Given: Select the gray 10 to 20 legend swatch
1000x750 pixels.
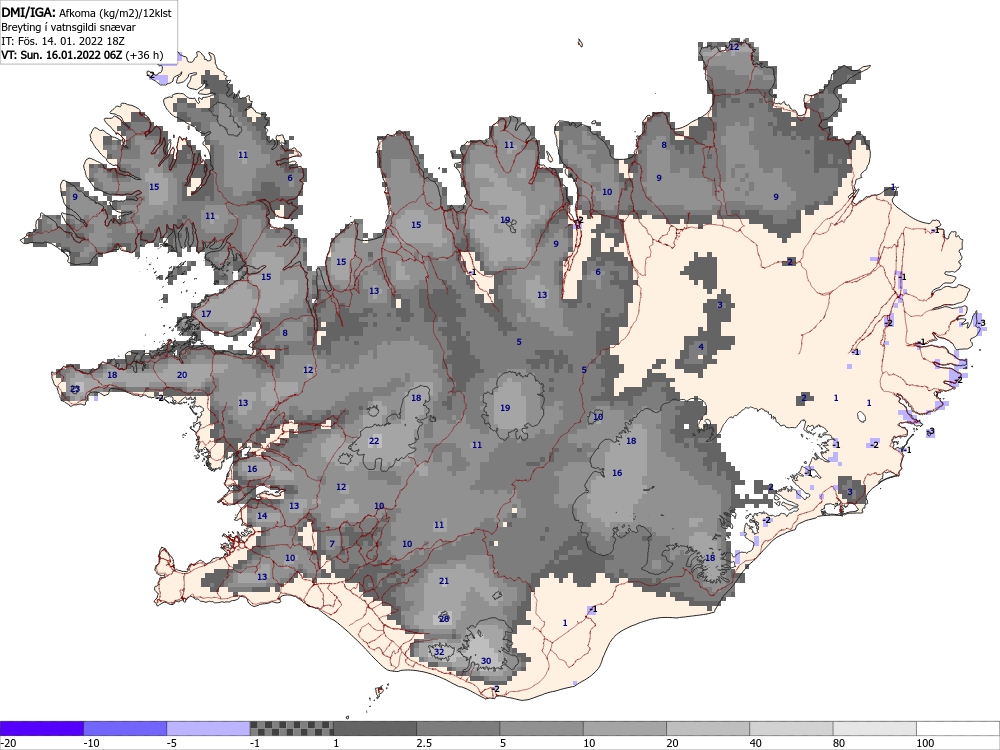Looking at the screenshot, I should tap(625, 728).
